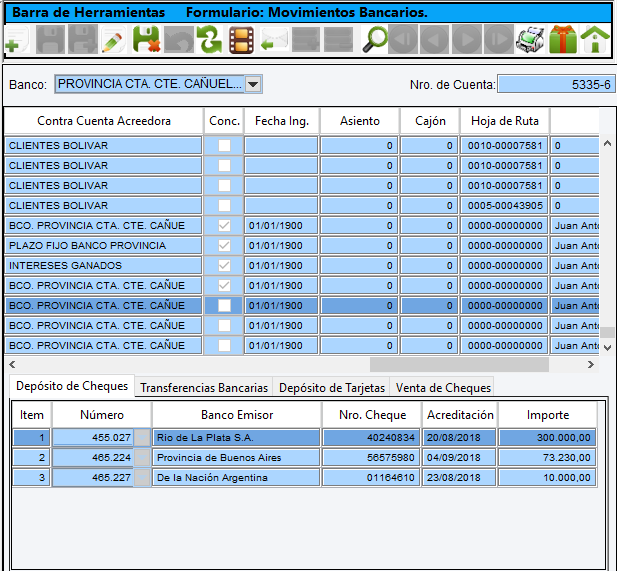Screen dimensions: 617x571
Task: Toggle Conc. checkbox for INTERESES GANADOS row
Action: coord(224,266)
